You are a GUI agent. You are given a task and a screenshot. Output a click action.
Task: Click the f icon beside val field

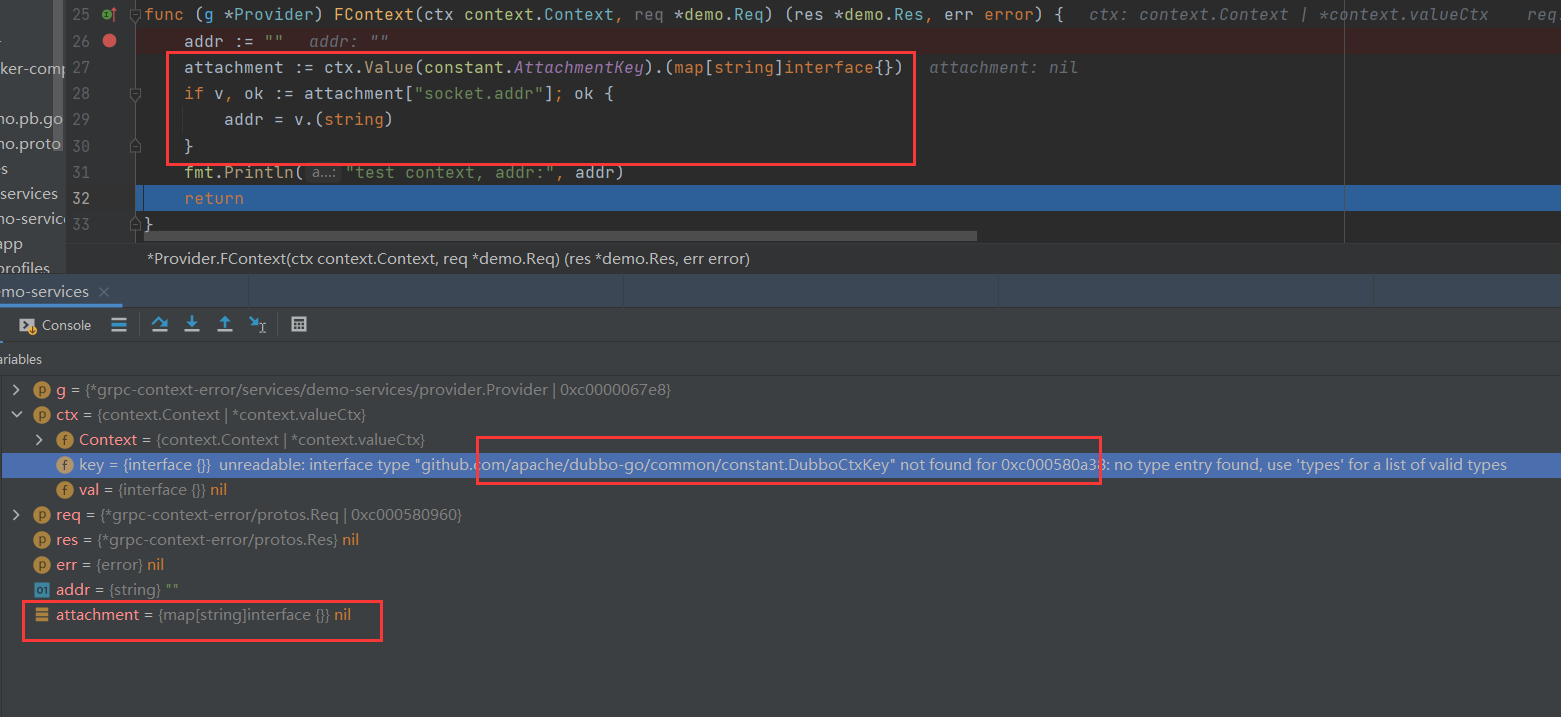tap(65, 490)
